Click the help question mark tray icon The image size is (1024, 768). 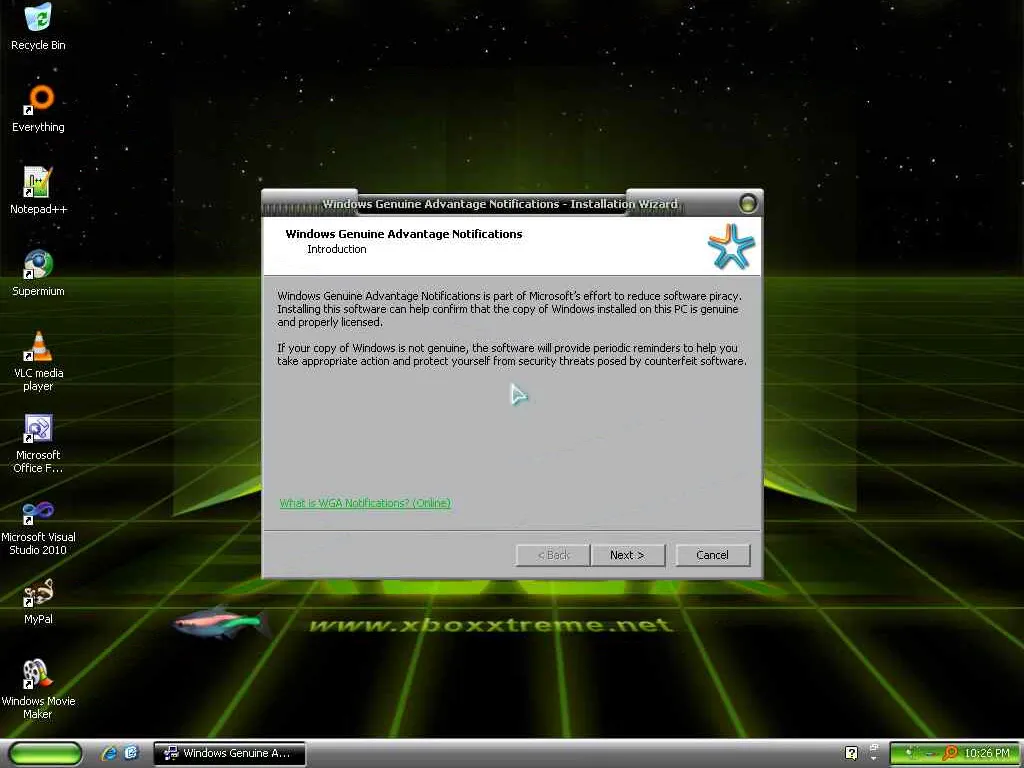coord(851,753)
